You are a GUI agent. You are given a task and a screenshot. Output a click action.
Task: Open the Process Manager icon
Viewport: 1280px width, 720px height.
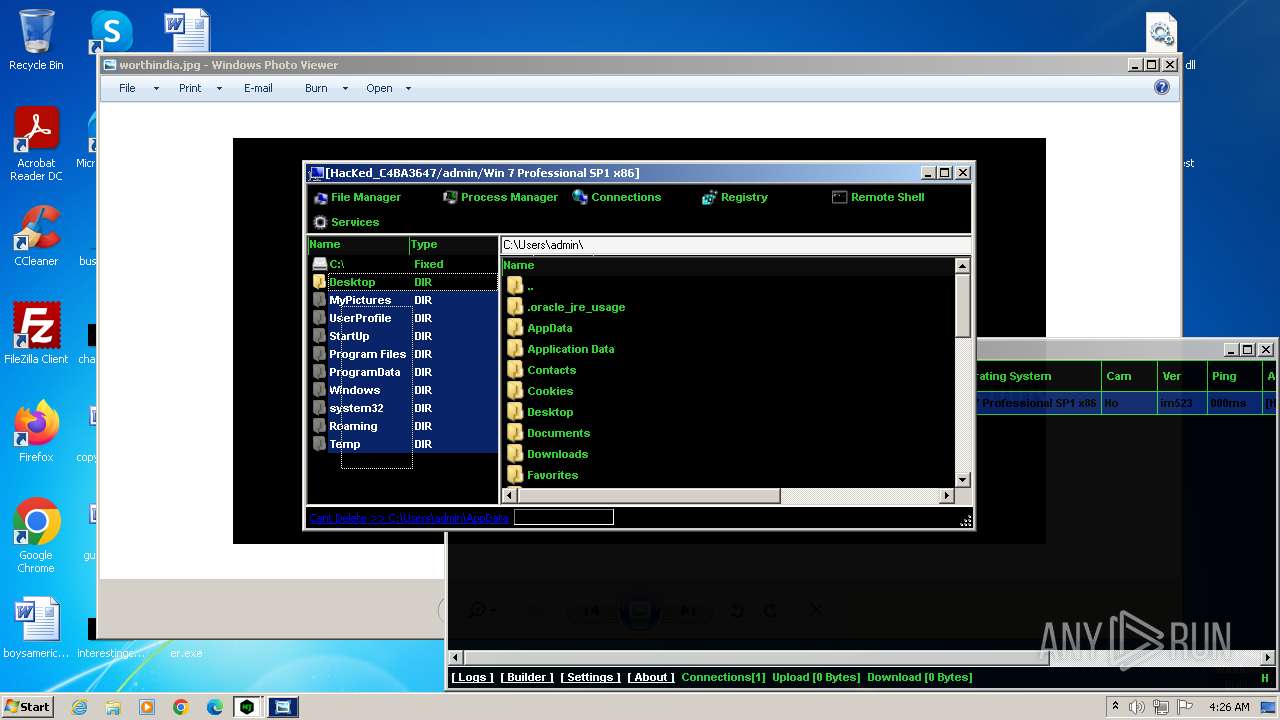(x=450, y=198)
